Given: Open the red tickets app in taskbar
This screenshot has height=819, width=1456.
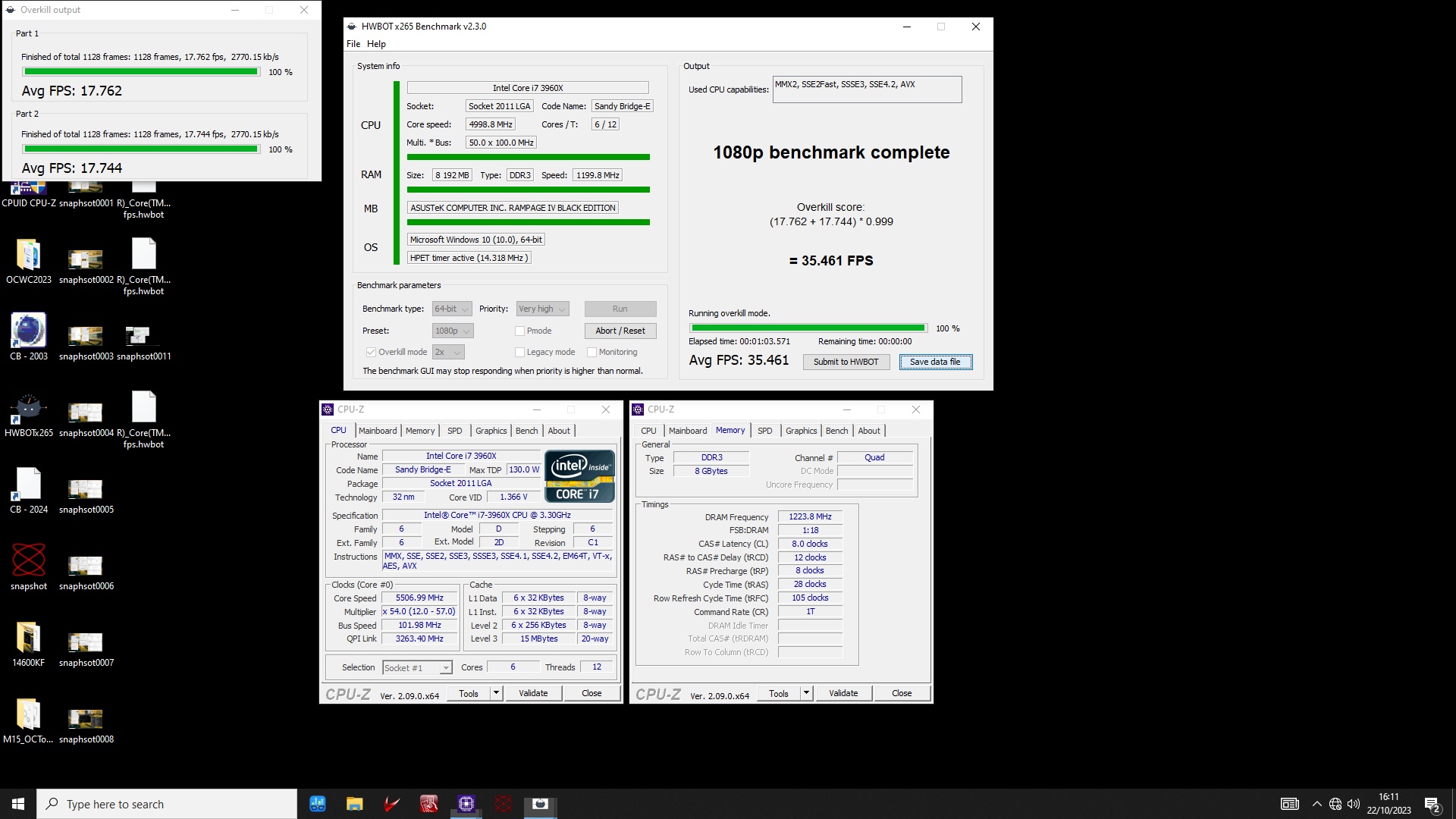Looking at the screenshot, I should [428, 804].
